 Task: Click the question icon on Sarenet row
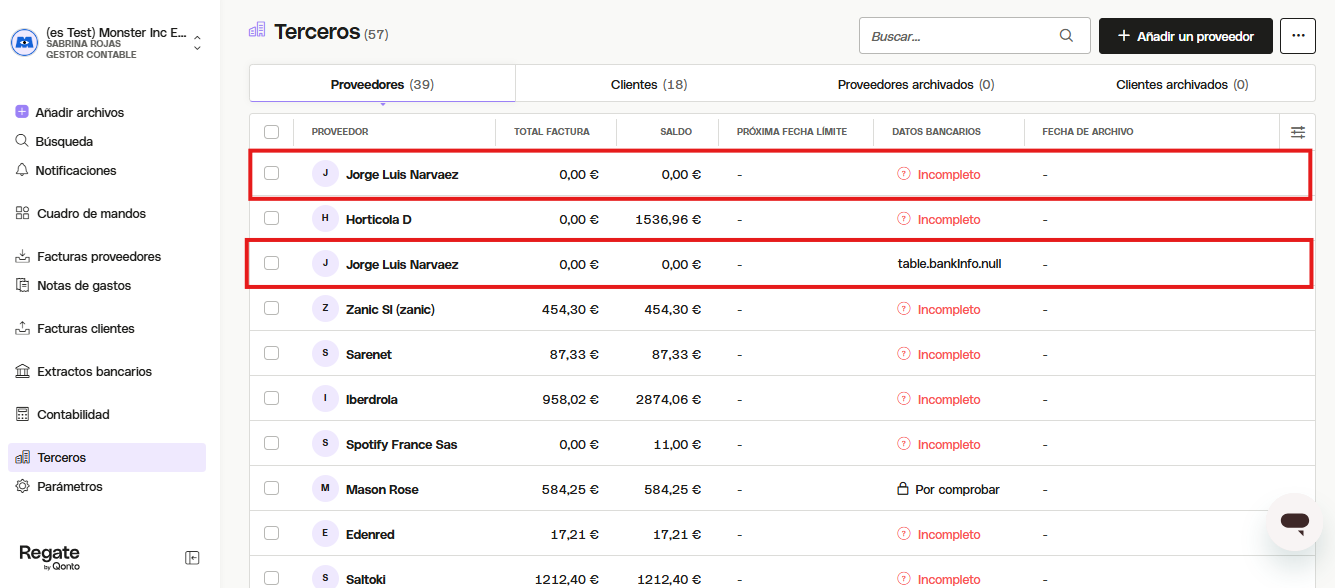pyautogui.click(x=904, y=354)
